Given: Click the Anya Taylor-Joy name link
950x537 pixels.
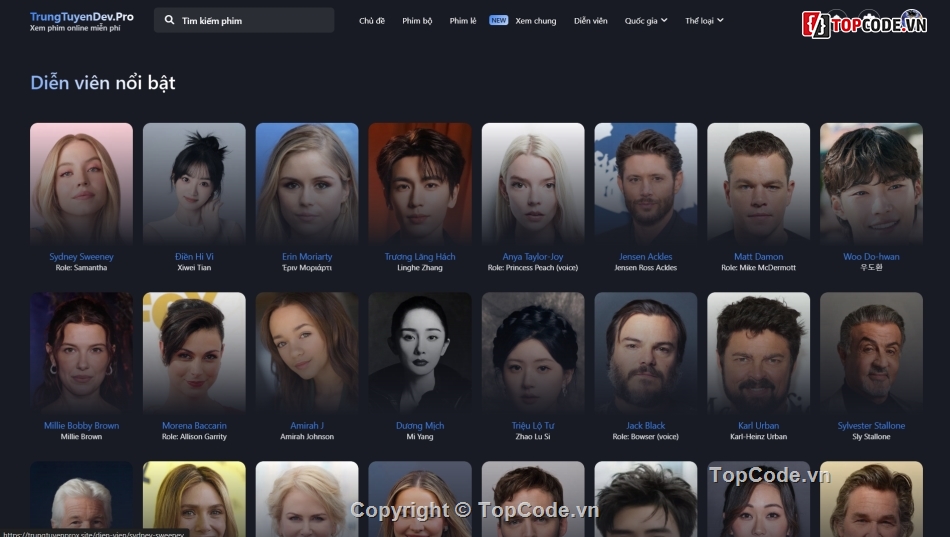Looking at the screenshot, I should (x=533, y=257).
